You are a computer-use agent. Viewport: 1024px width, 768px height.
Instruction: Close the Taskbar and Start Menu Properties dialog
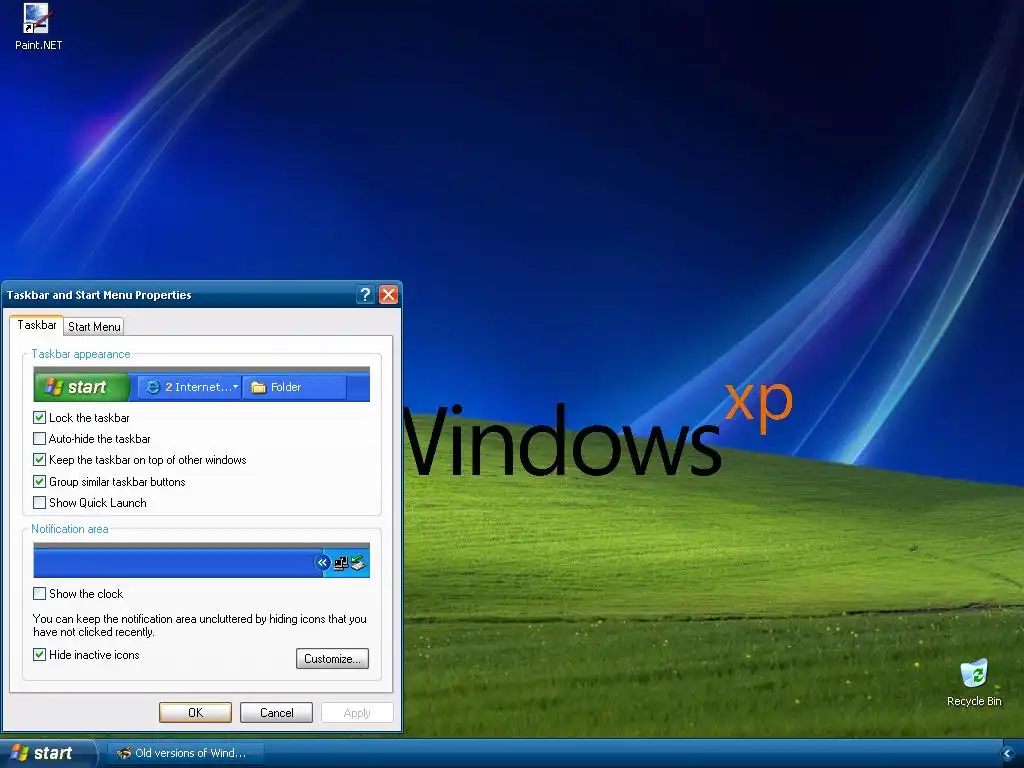click(389, 295)
